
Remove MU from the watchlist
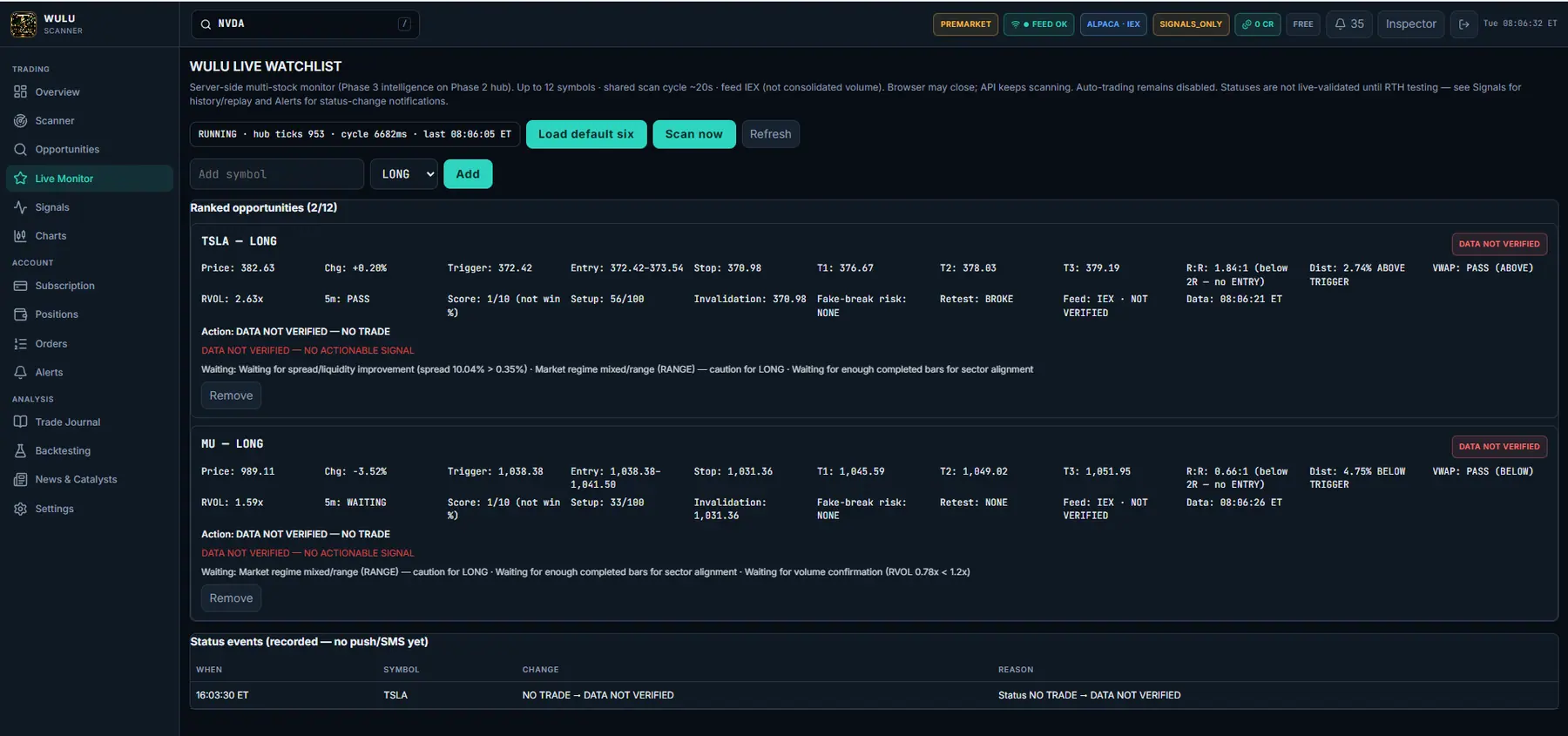click(x=231, y=598)
